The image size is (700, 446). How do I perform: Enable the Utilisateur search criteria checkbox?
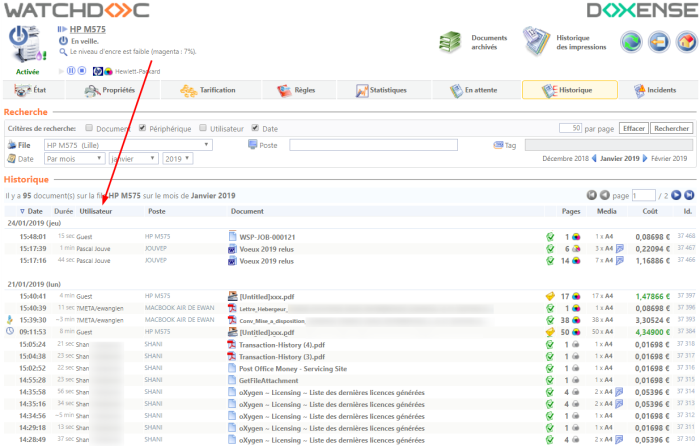tap(202, 128)
